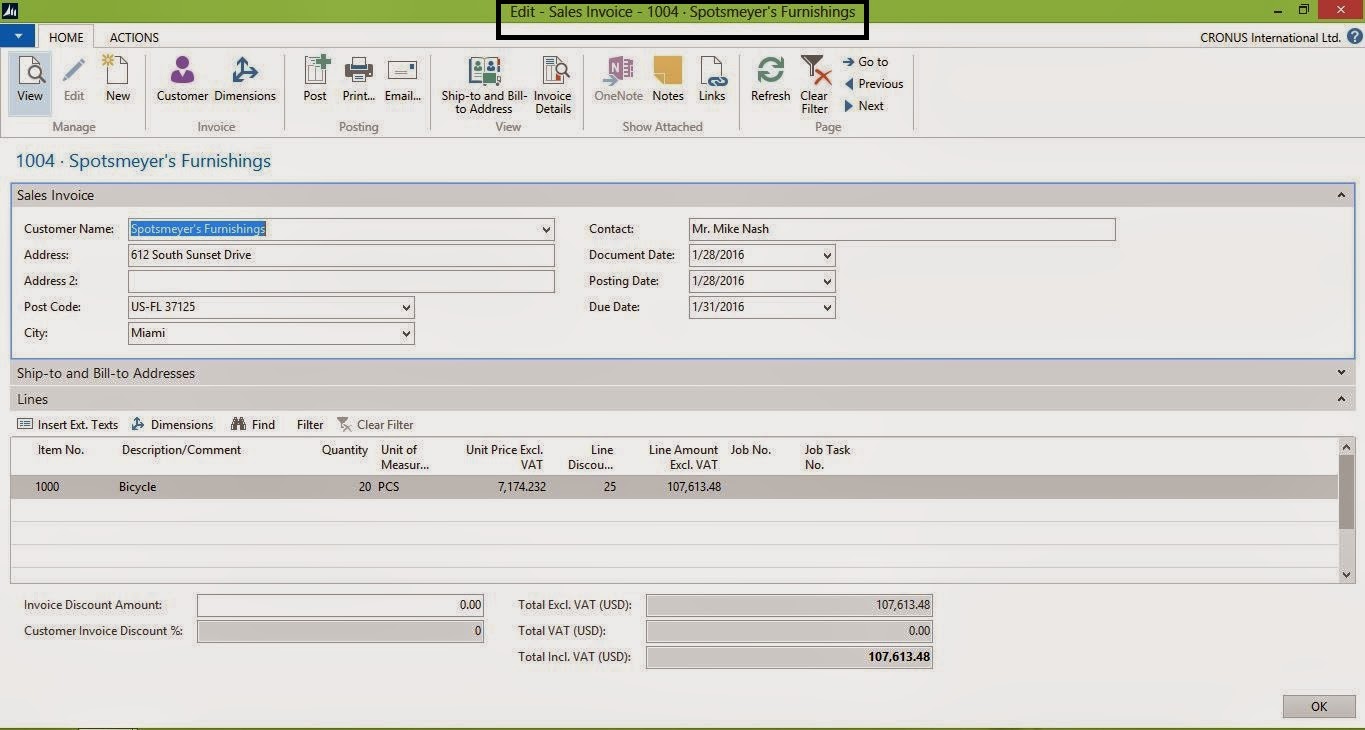
Task: Click the Total Incl. VAT (USD) value field
Action: (x=789, y=657)
